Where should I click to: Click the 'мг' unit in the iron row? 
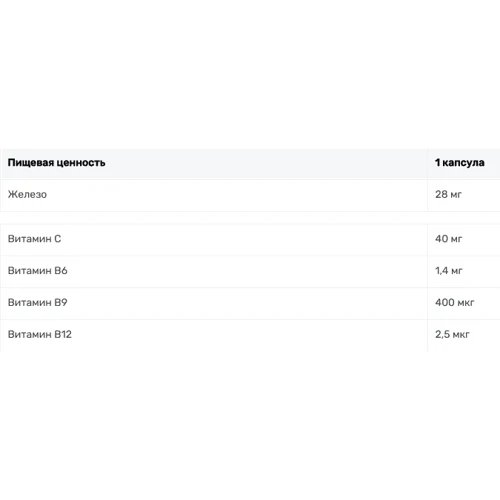[x=456, y=195]
